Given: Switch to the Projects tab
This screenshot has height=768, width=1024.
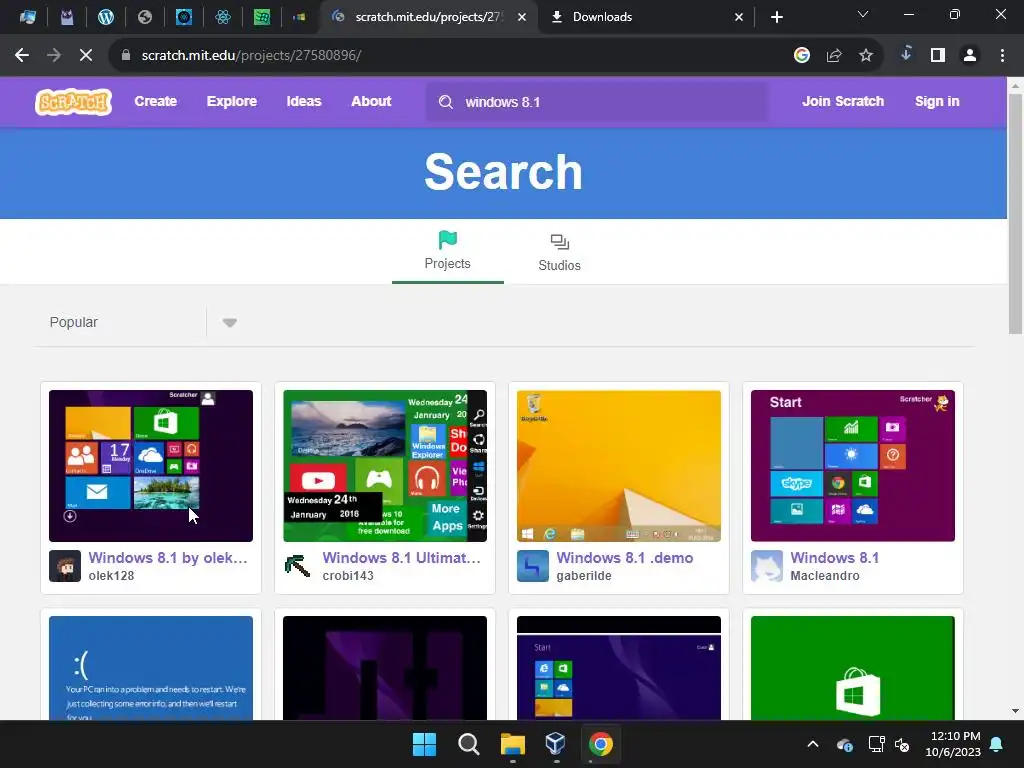Looking at the screenshot, I should pos(447,251).
